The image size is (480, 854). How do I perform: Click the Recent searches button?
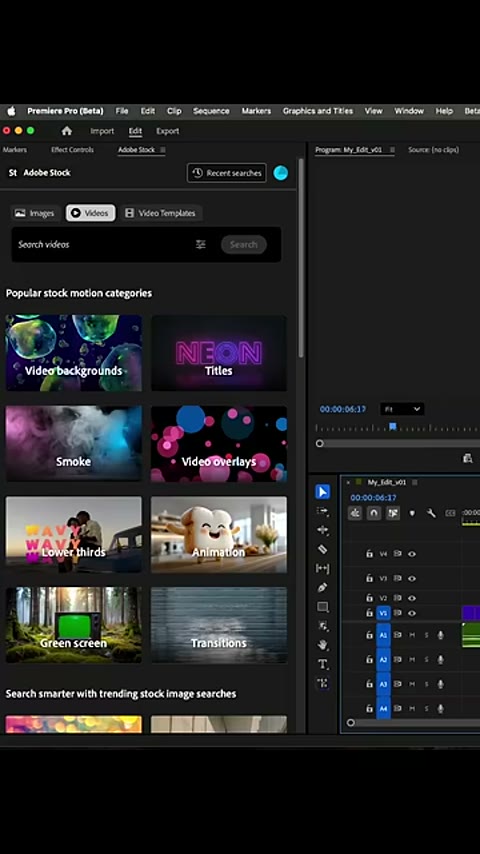point(227,173)
